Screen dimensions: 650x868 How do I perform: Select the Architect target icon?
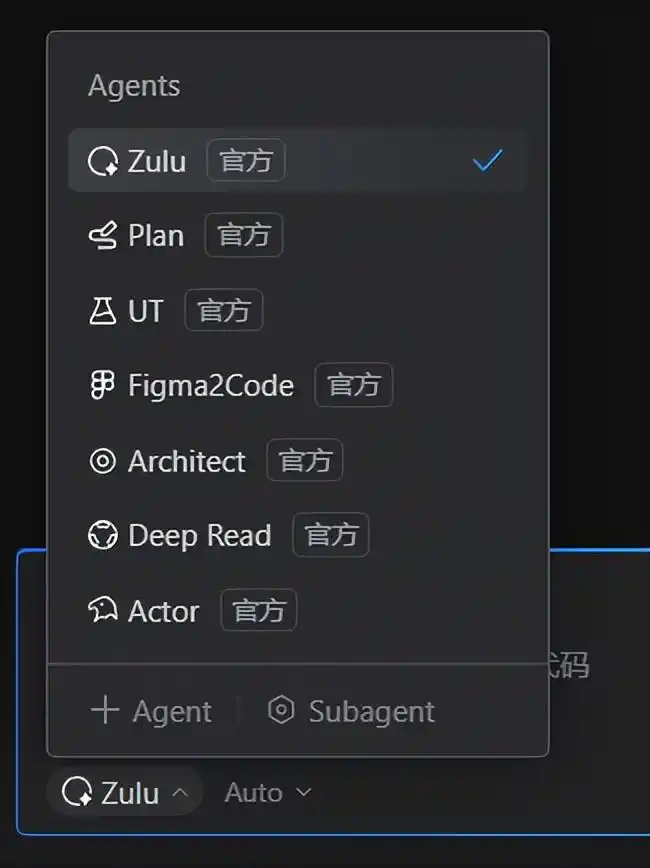tap(103, 460)
